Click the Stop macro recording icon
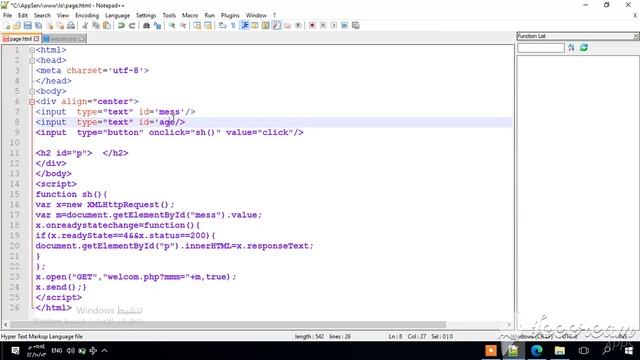The width and height of the screenshot is (640, 360). pos(323,26)
